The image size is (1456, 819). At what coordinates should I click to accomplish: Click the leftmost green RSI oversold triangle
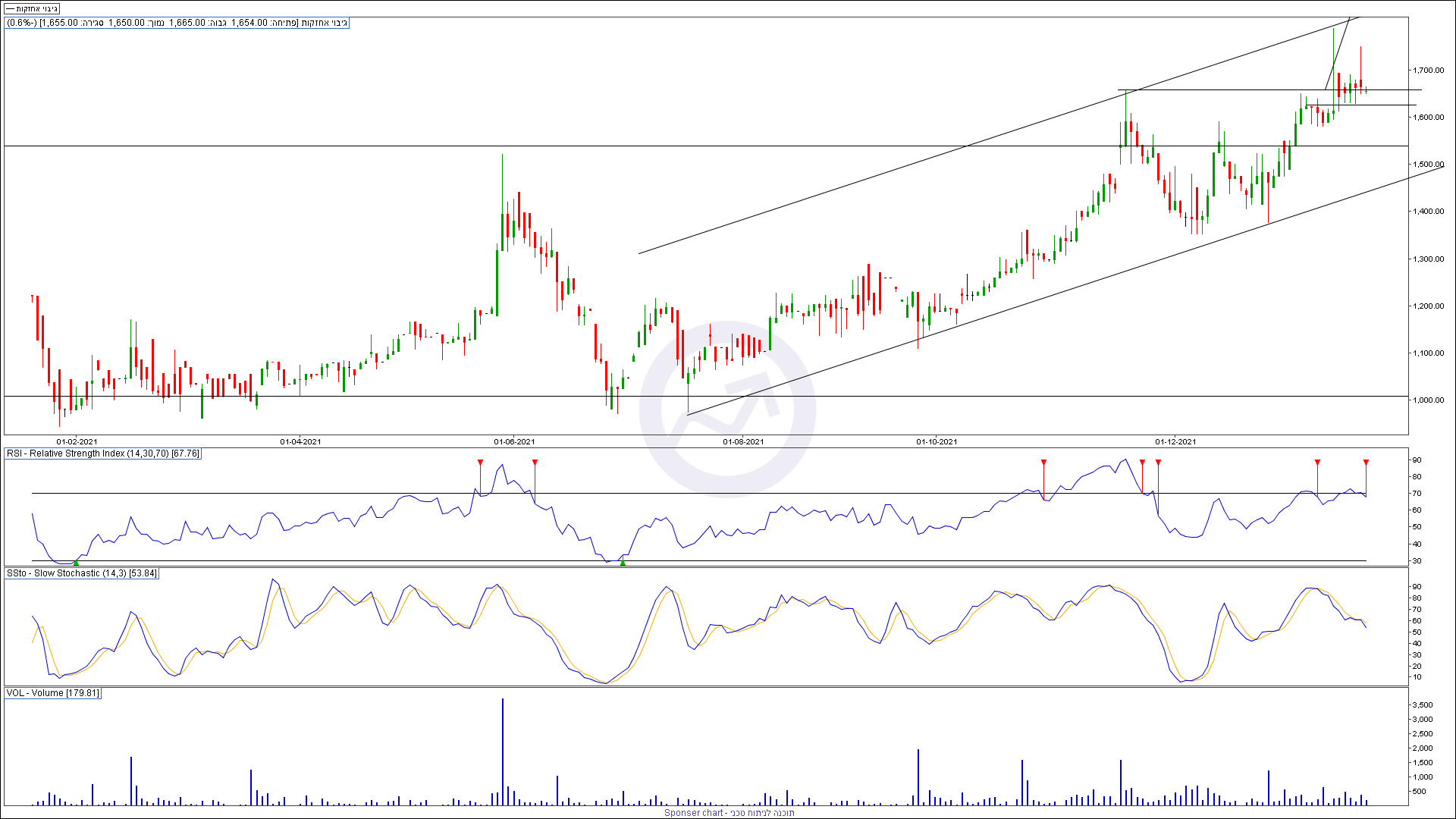[76, 563]
